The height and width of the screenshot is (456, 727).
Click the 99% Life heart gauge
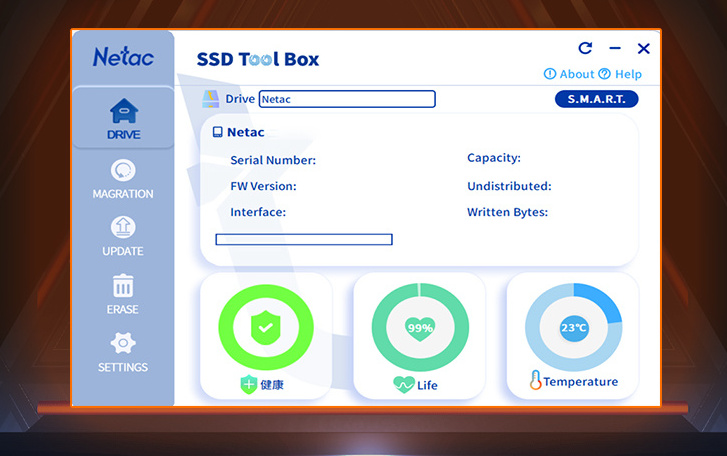420,328
